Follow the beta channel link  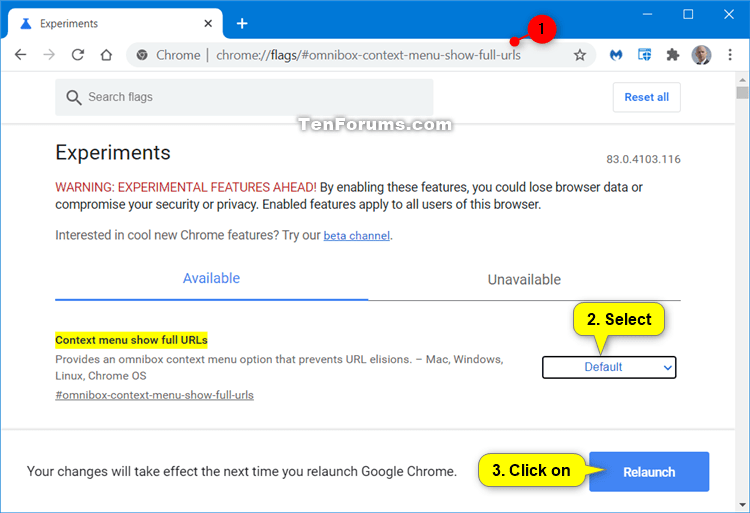[x=356, y=236]
